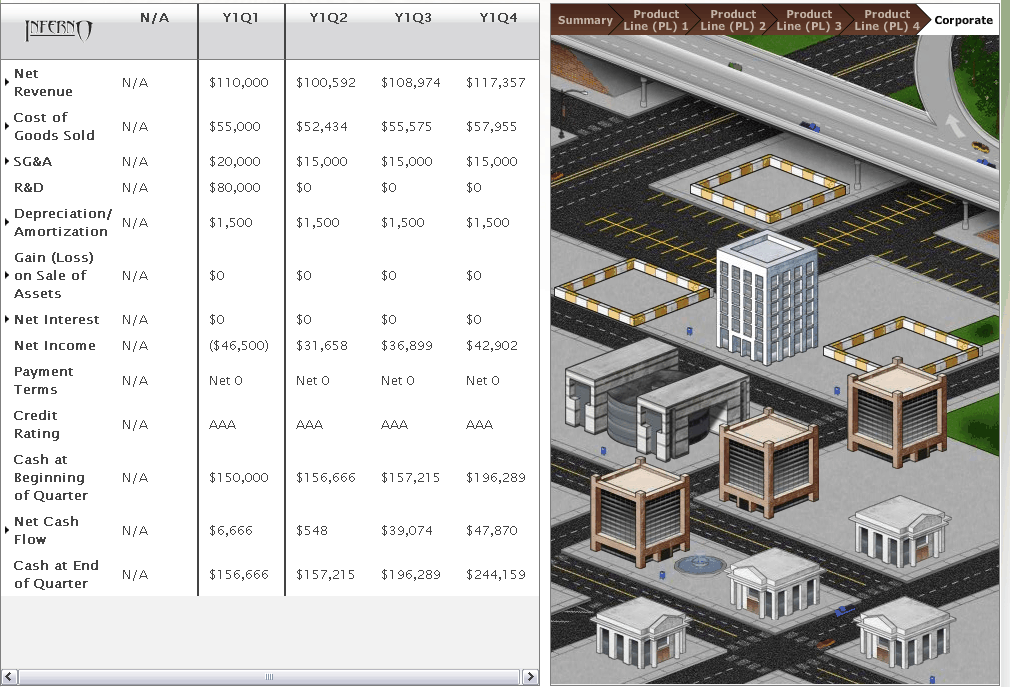Switch to Product Line (PL) 1 tab

(x=655, y=20)
